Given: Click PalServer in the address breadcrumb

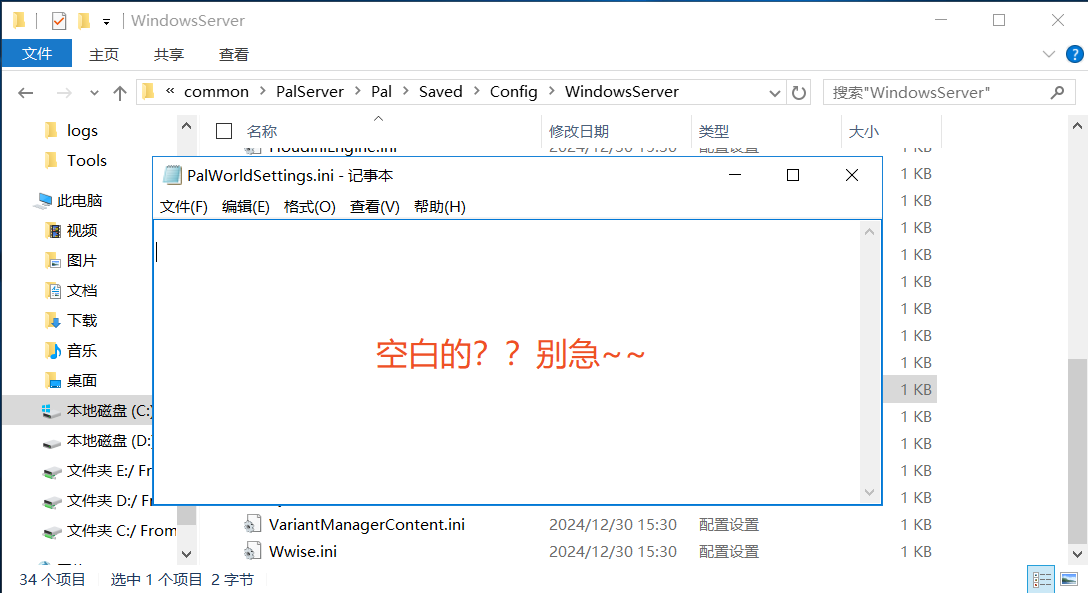Looking at the screenshot, I should click(x=309, y=91).
